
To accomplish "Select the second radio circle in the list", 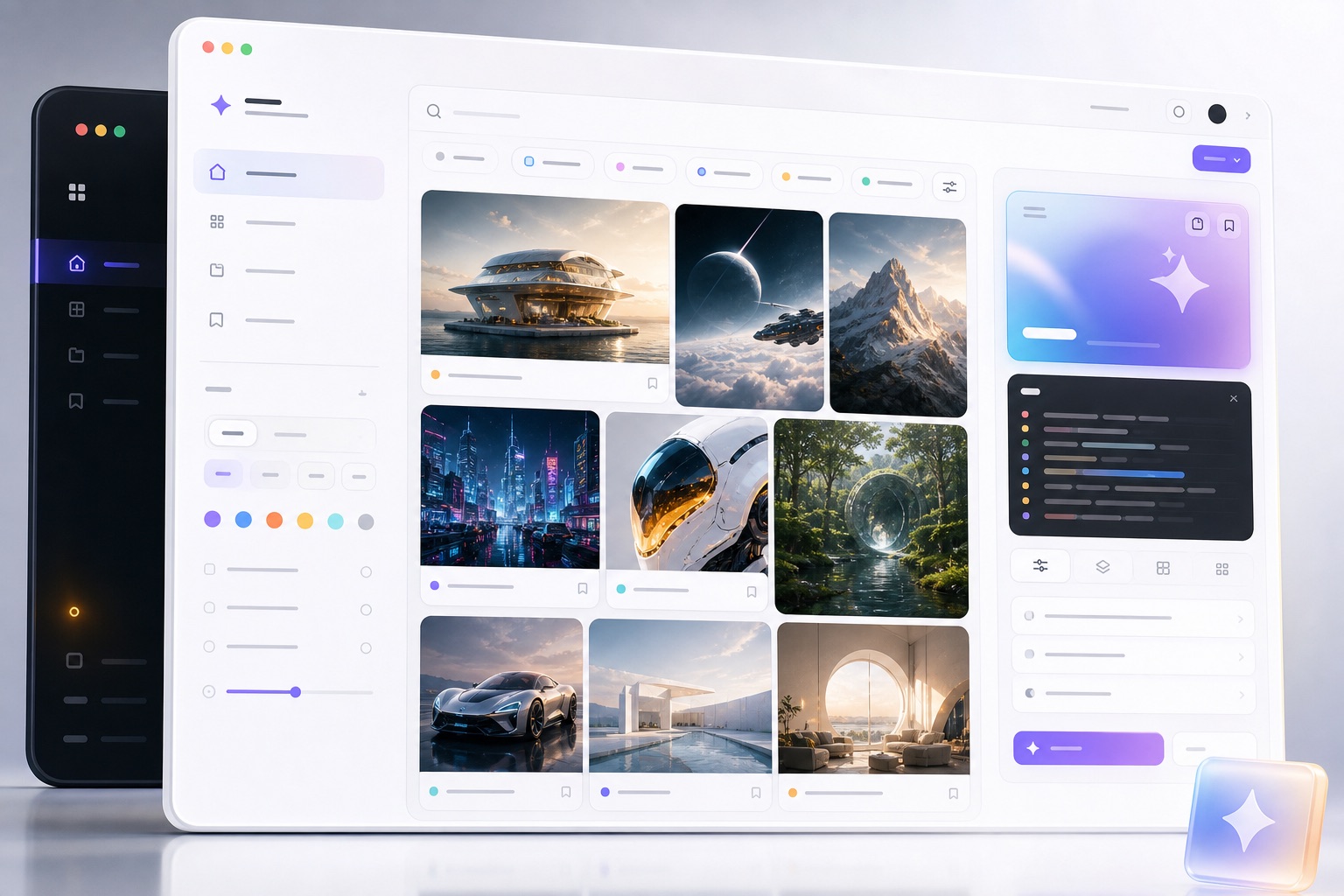I will 366,610.
